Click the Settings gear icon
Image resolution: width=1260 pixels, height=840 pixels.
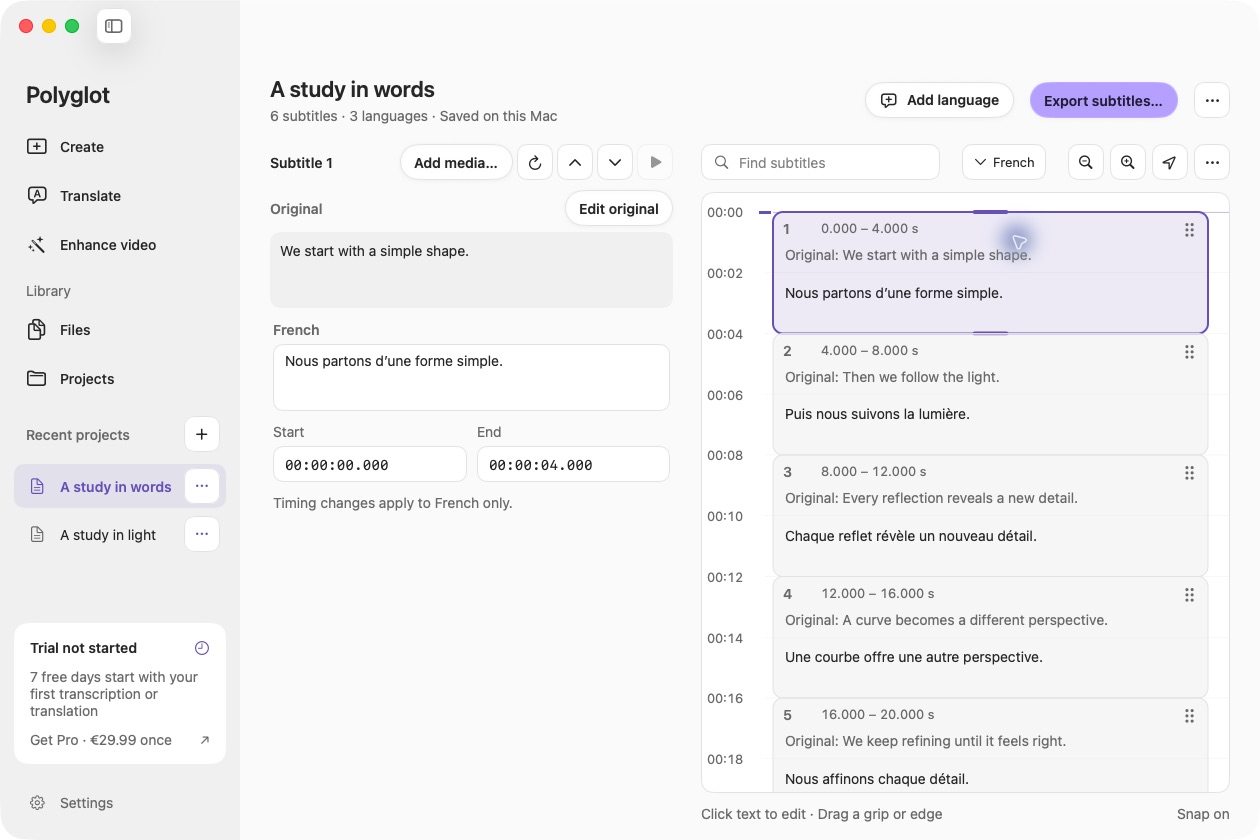pyautogui.click(x=38, y=803)
